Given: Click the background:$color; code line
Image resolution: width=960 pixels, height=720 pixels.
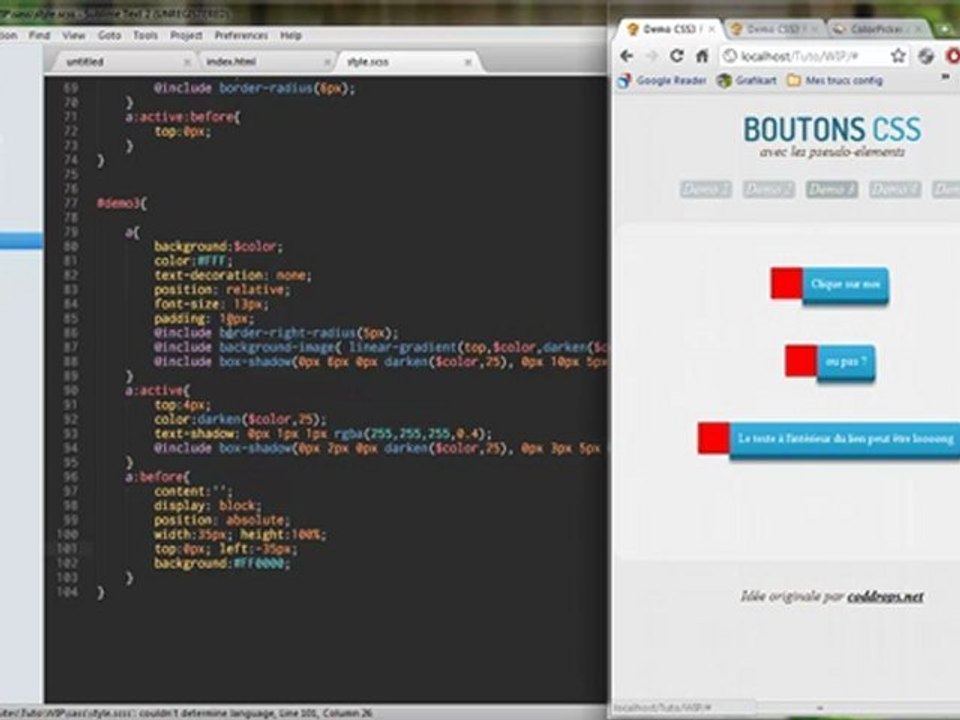Looking at the screenshot, I should 218,246.
